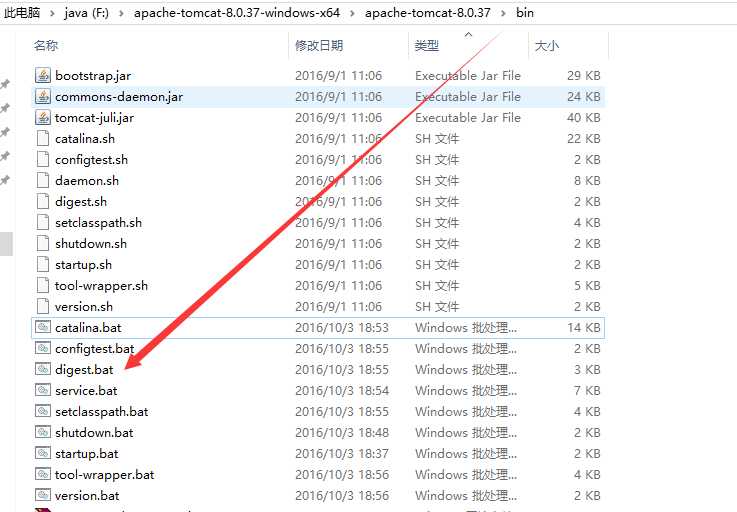Select catalina.bat file name
The image size is (737, 512).
88,328
